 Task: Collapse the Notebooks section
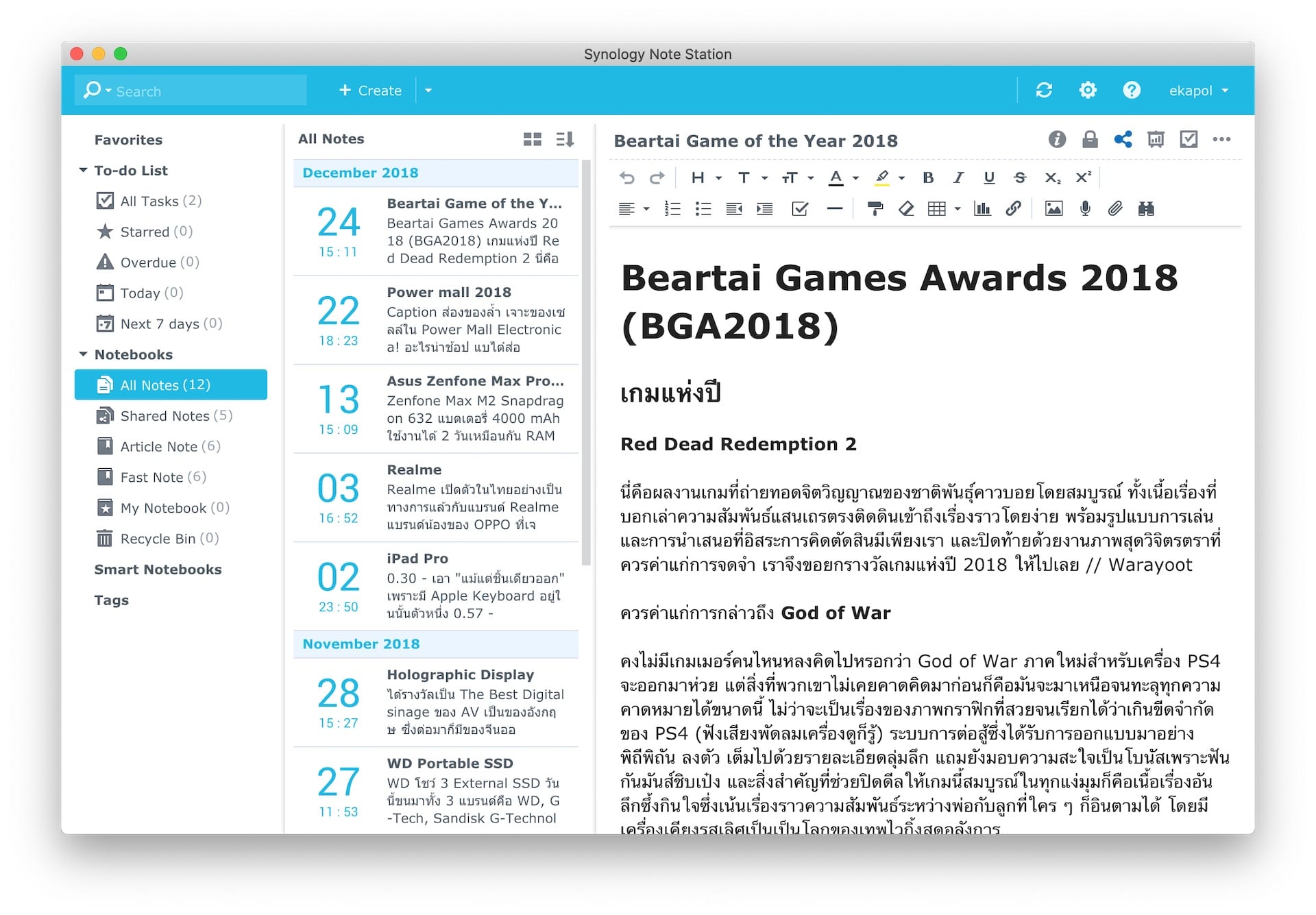[x=83, y=354]
